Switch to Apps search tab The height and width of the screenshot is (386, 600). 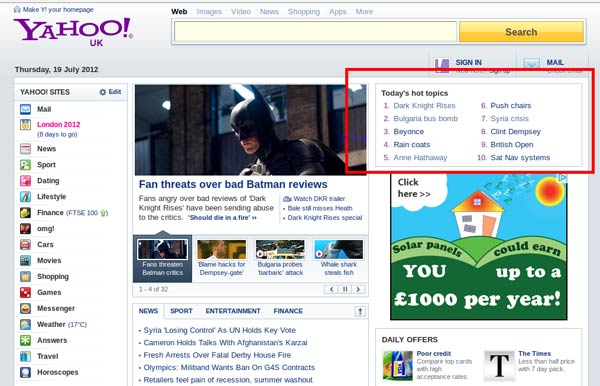(x=338, y=12)
